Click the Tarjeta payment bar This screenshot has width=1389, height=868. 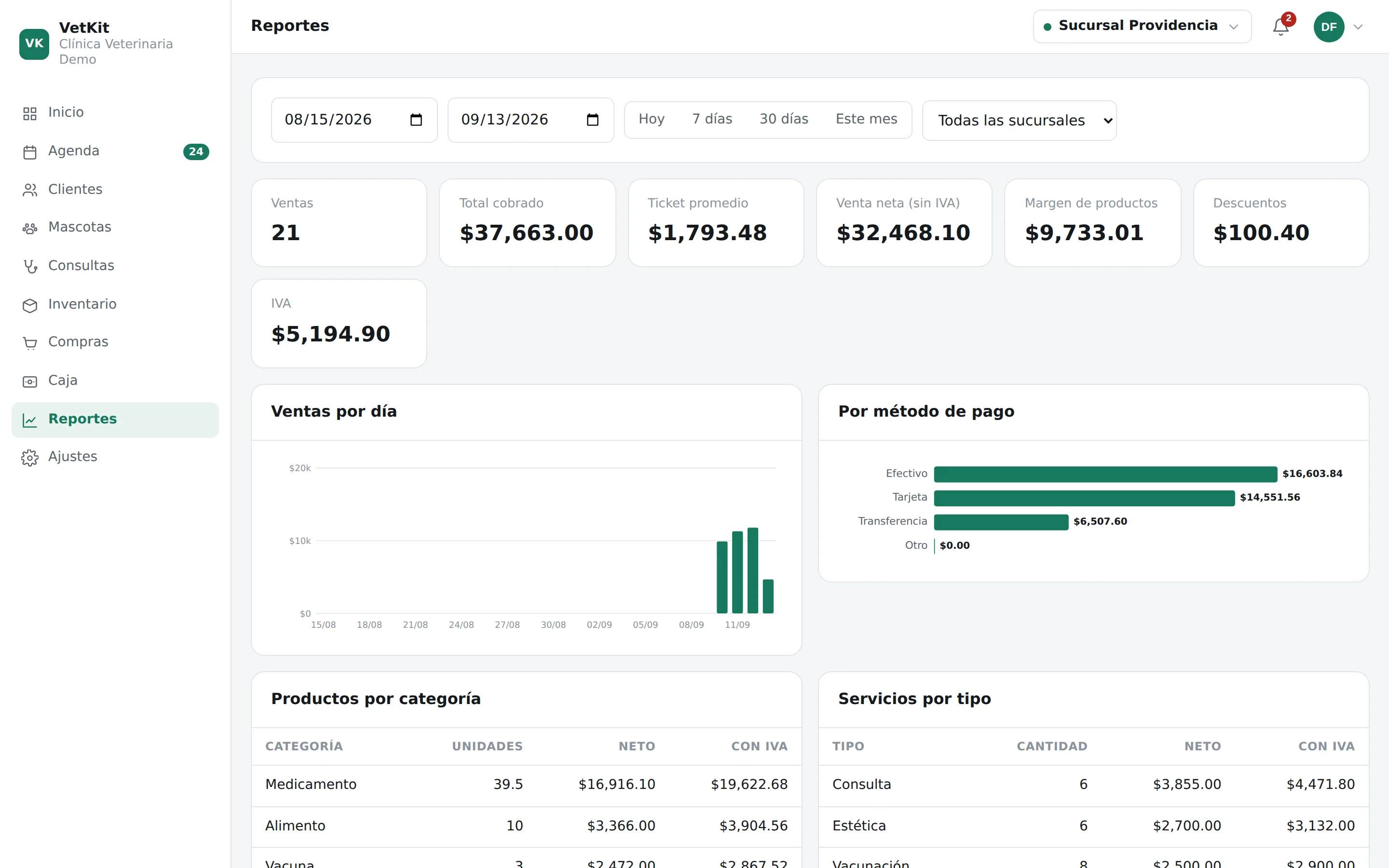[x=1084, y=498]
